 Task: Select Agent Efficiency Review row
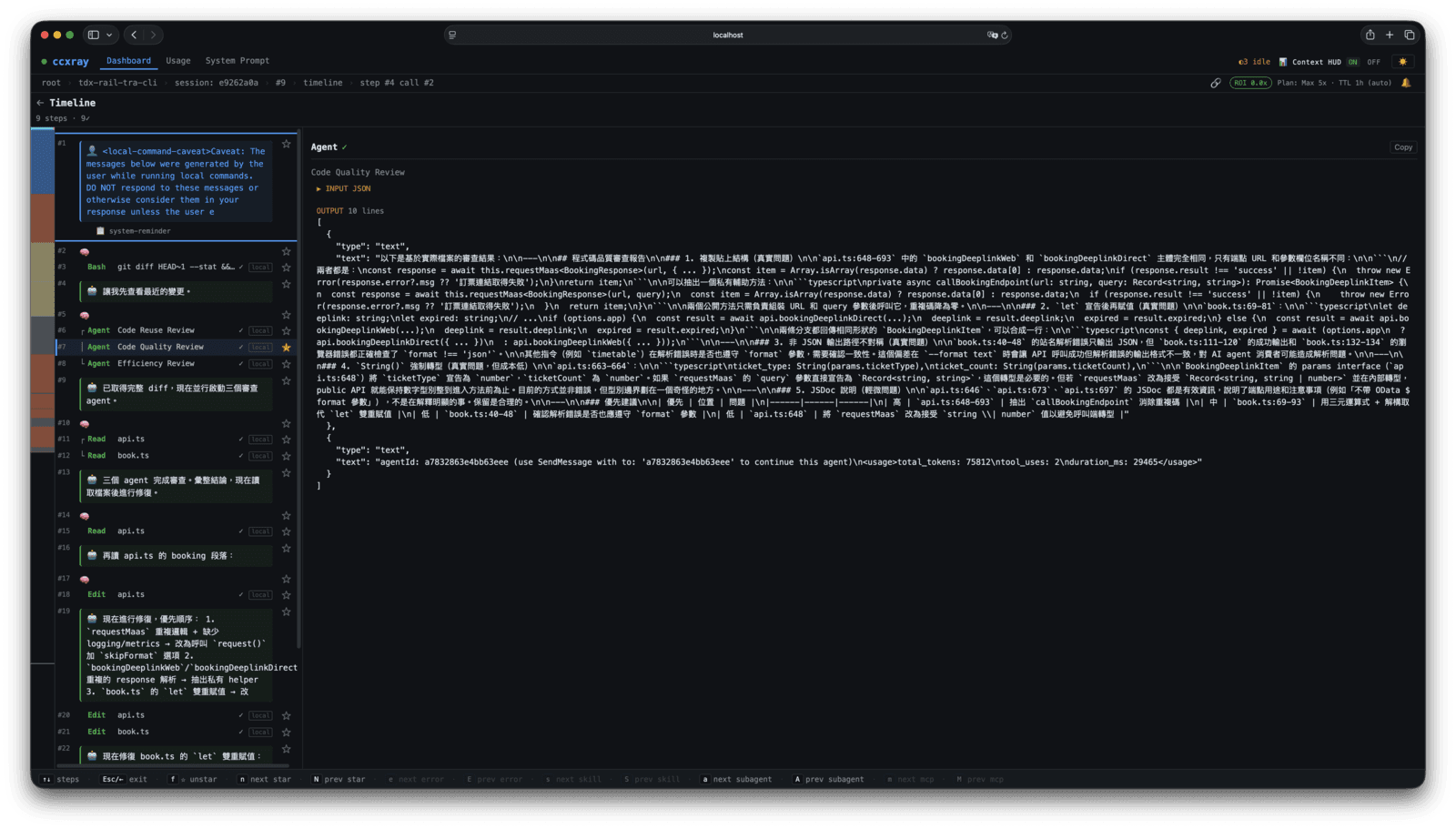177,363
